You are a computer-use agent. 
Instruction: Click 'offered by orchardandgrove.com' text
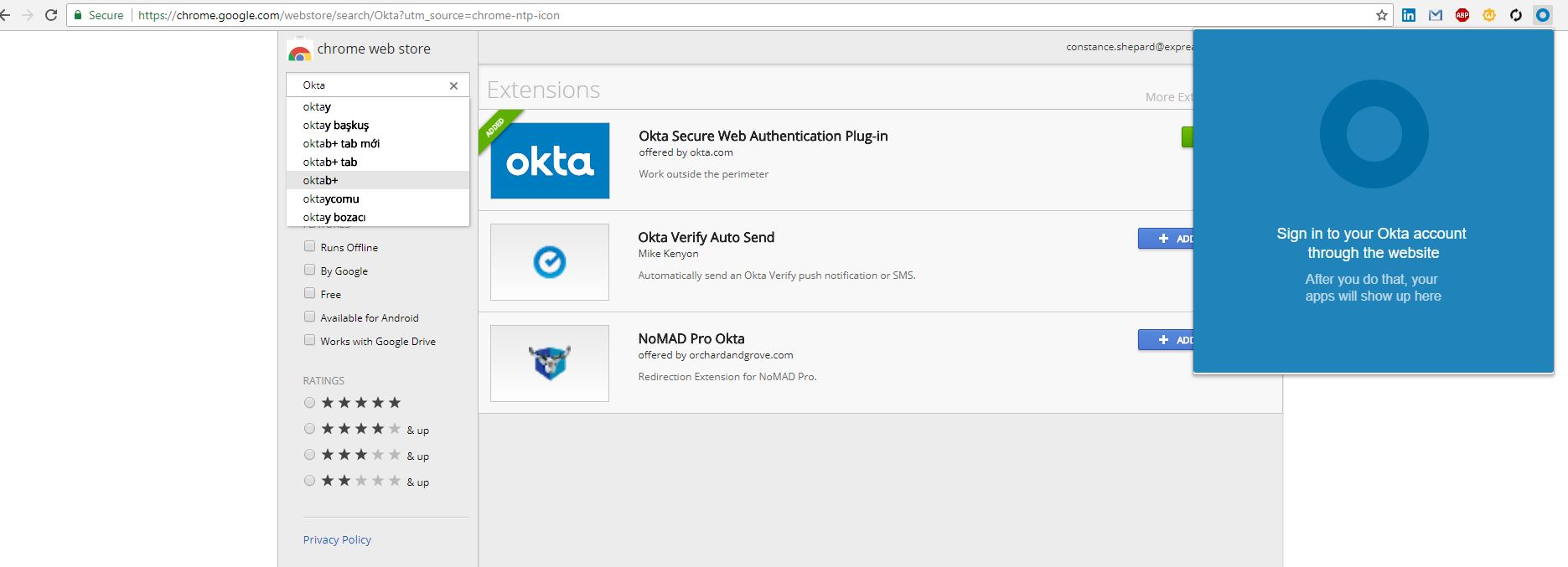716,355
